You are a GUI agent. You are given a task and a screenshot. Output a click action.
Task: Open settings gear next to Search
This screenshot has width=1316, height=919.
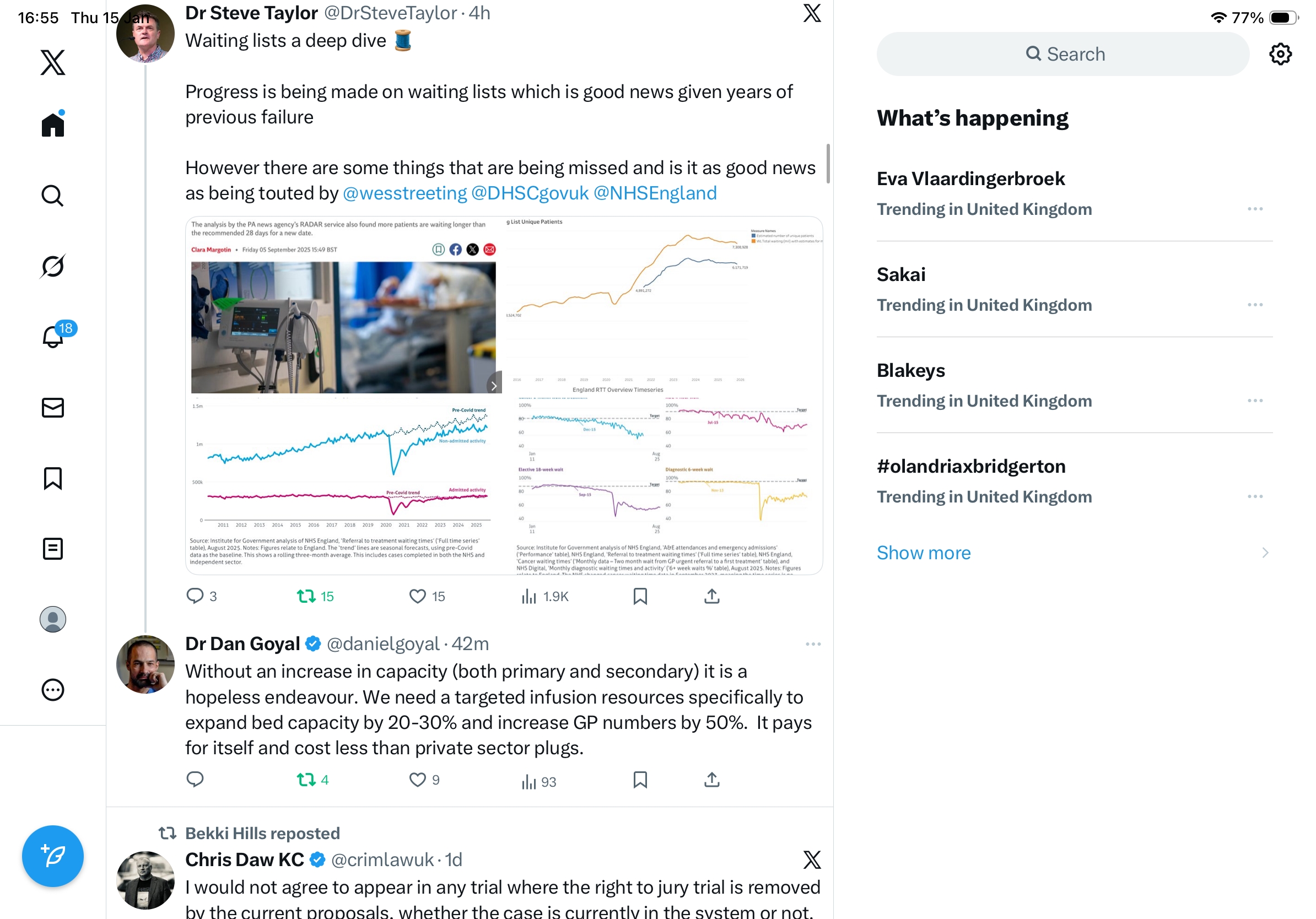pos(1280,55)
